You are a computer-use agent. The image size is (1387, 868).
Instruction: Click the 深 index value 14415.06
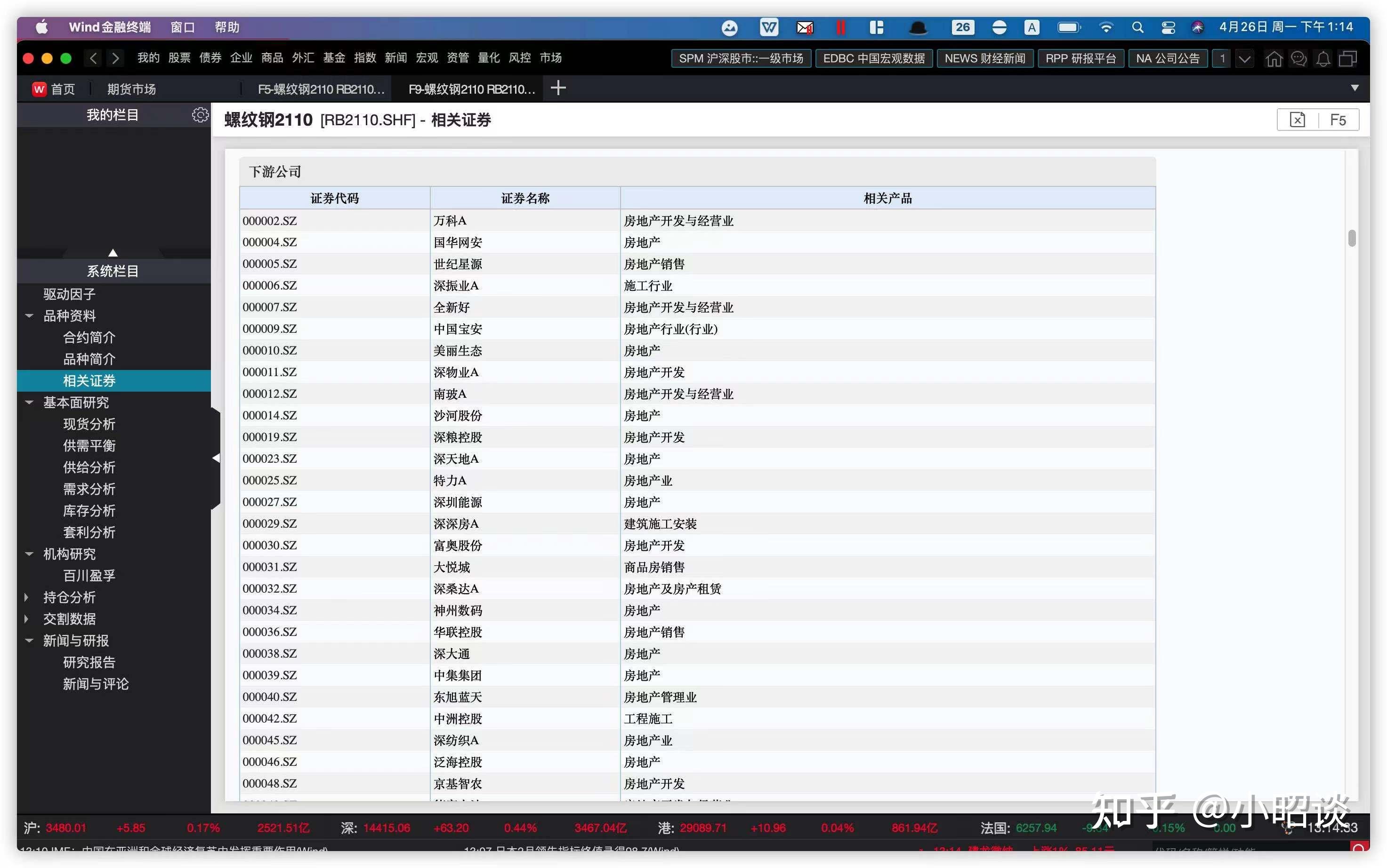(387, 828)
